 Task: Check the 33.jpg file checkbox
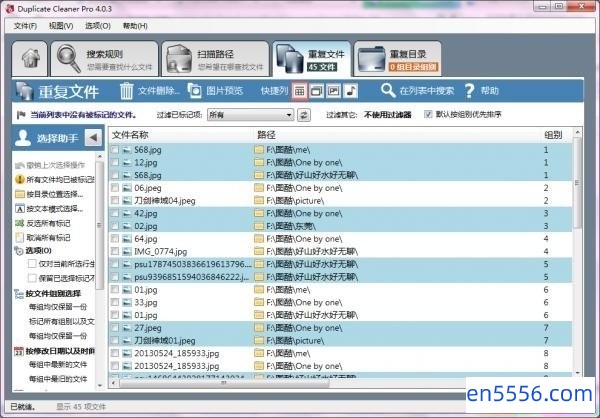click(115, 302)
